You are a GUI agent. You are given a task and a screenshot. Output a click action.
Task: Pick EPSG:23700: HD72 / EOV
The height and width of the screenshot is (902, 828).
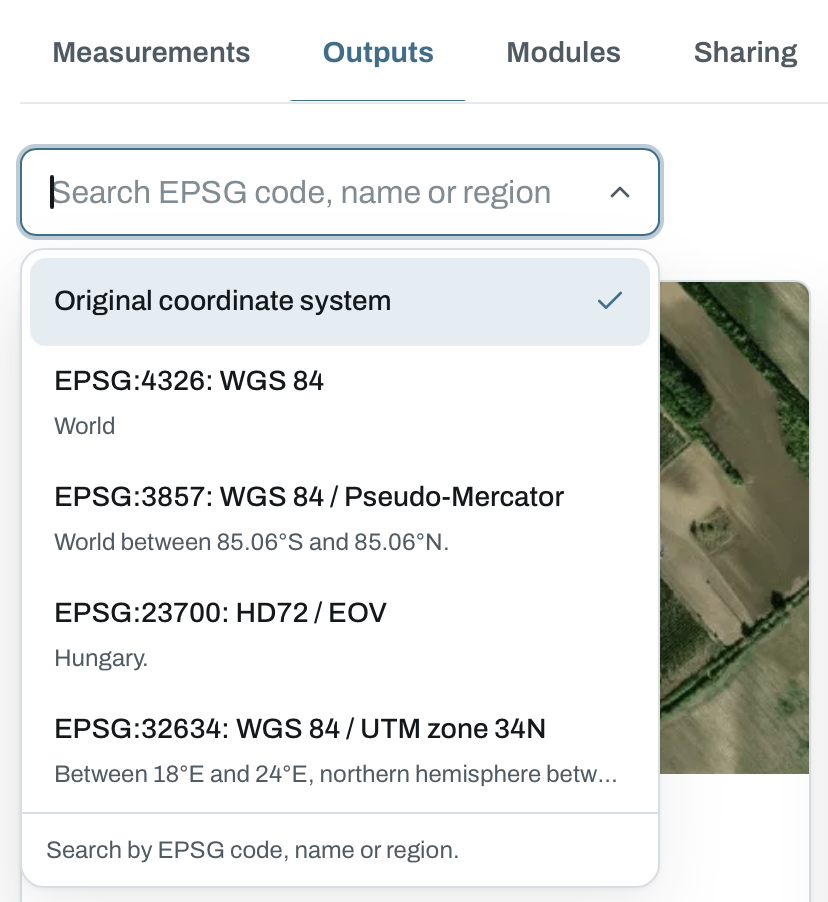click(x=340, y=635)
